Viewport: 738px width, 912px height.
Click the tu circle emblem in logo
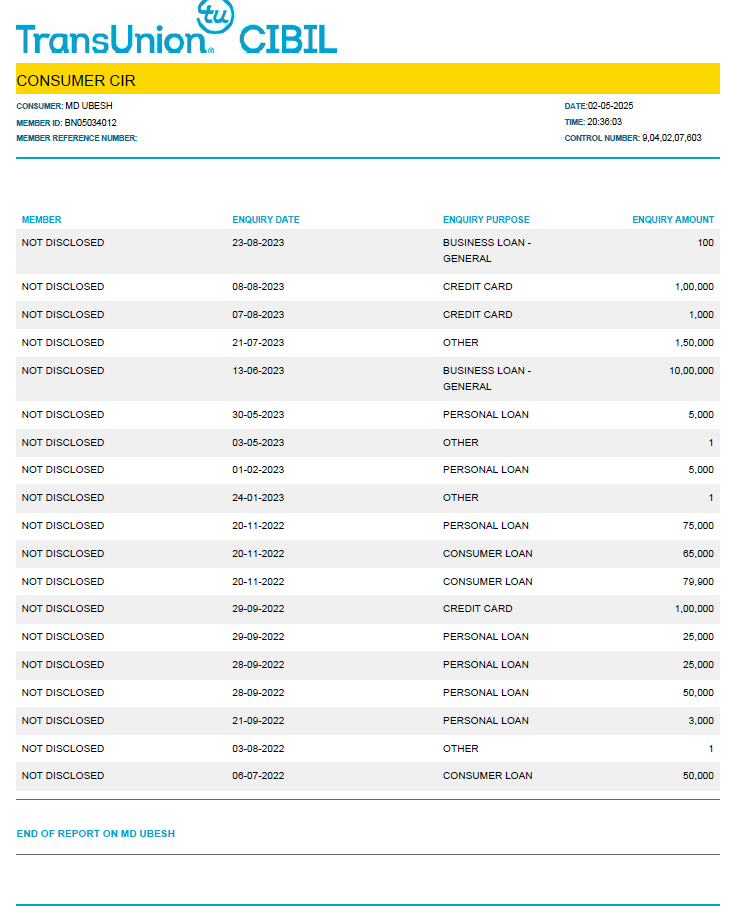(x=215, y=15)
